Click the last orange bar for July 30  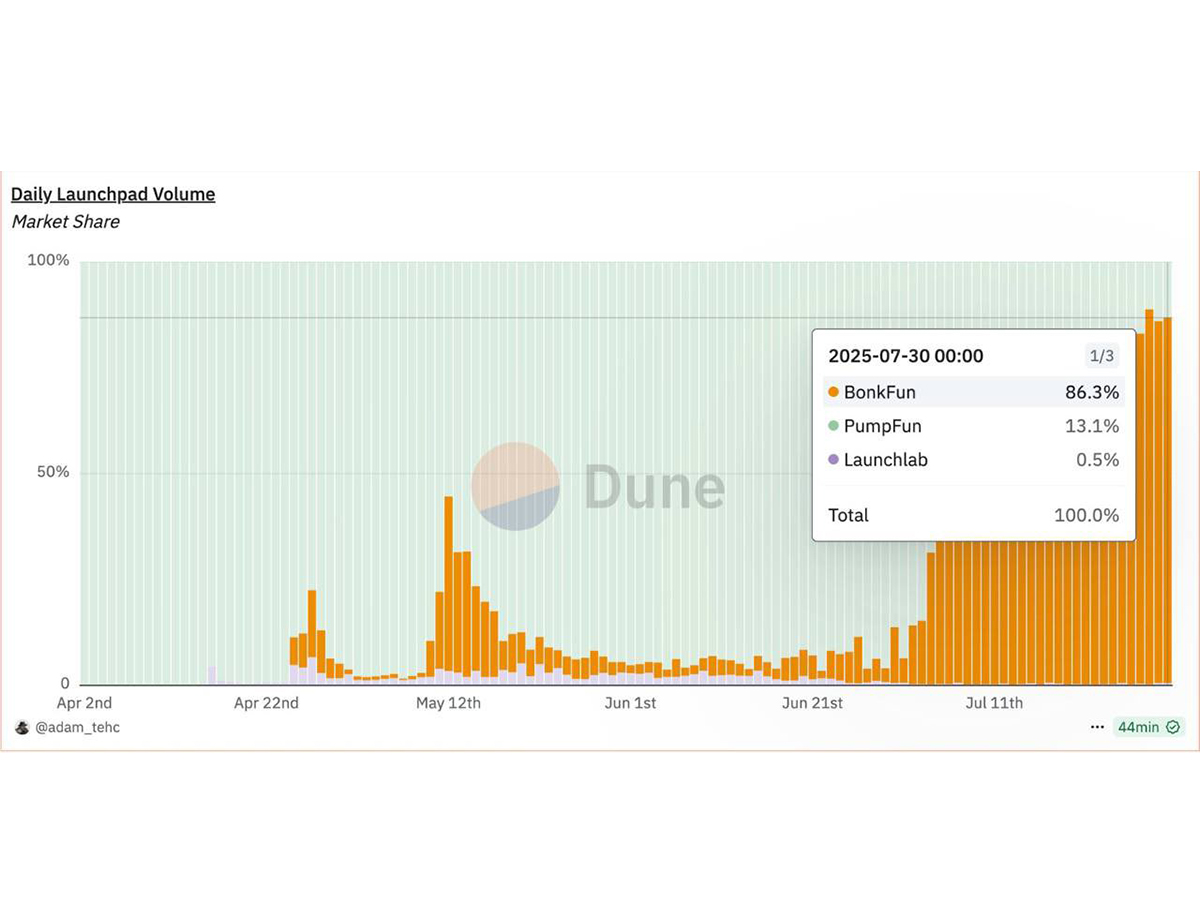click(1167, 500)
